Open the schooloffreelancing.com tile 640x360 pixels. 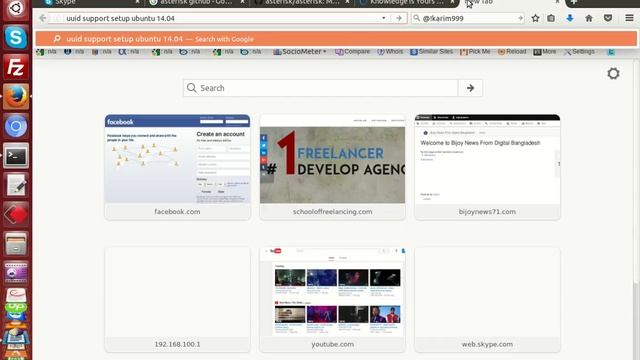[x=332, y=167]
